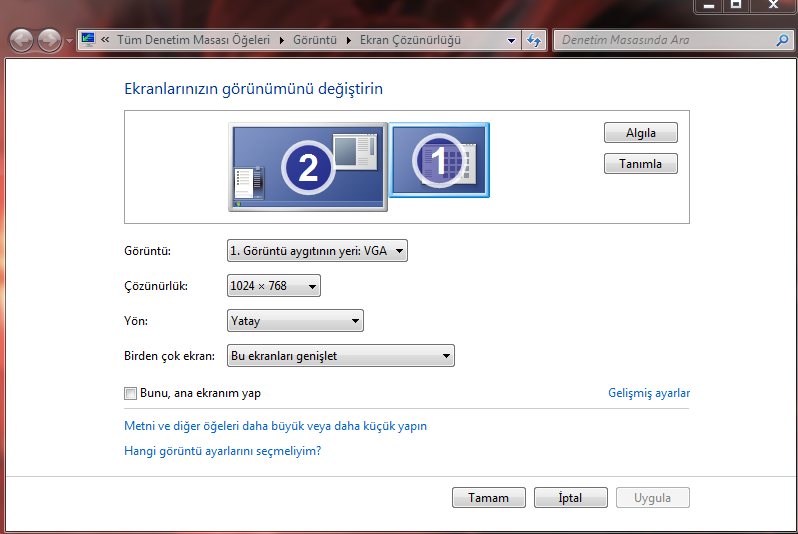The width and height of the screenshot is (798, 534).
Task: Open Birden çok ekran dropdown
Action: (340, 356)
